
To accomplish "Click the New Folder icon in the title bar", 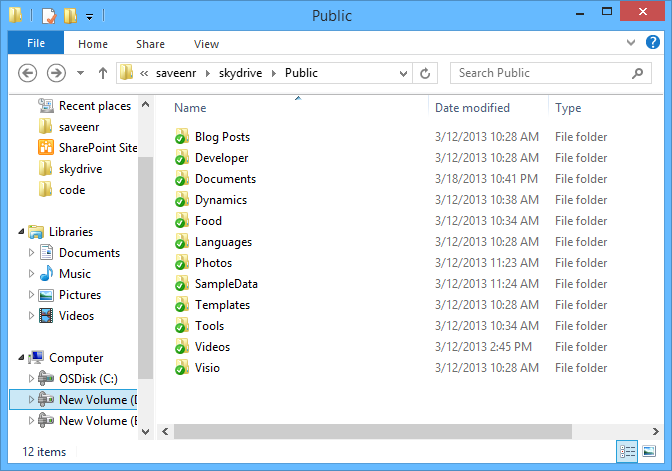I will tap(69, 16).
